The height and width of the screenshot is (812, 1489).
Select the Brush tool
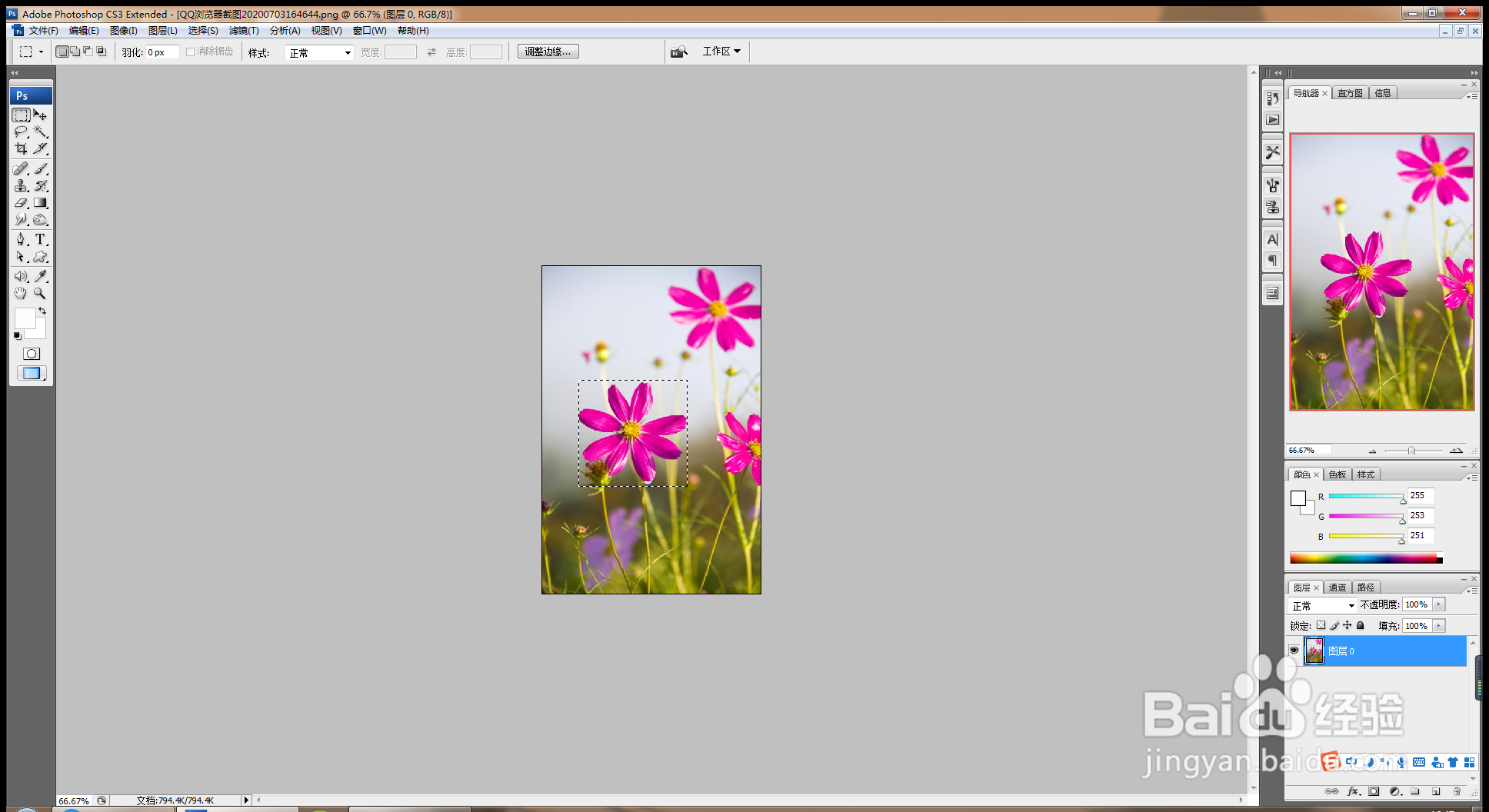click(x=41, y=168)
